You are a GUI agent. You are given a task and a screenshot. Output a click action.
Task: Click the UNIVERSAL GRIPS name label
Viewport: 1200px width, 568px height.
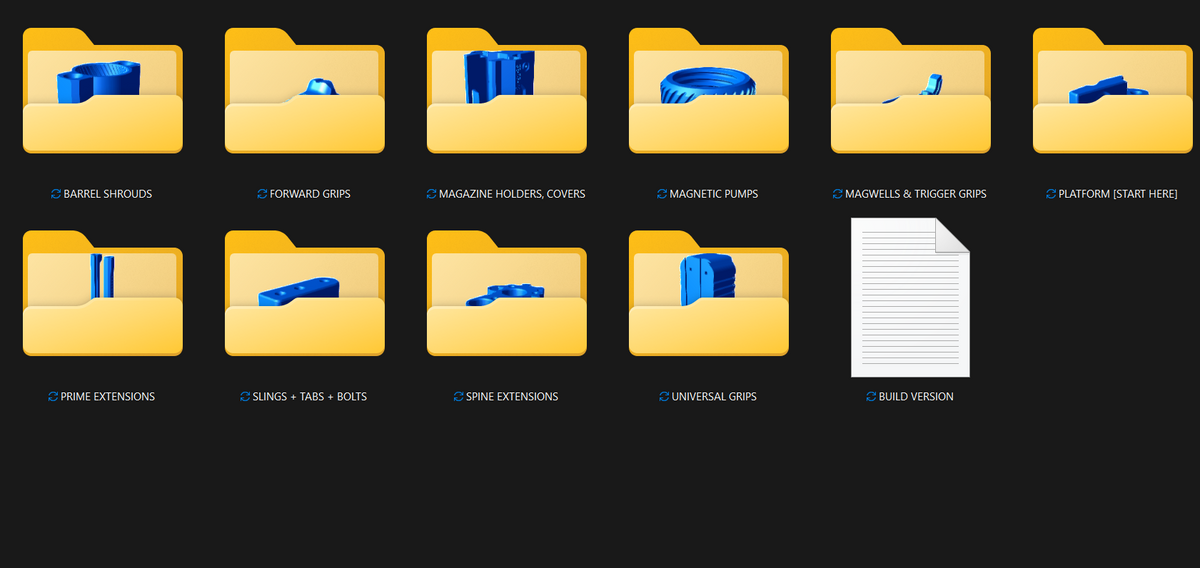pos(714,397)
